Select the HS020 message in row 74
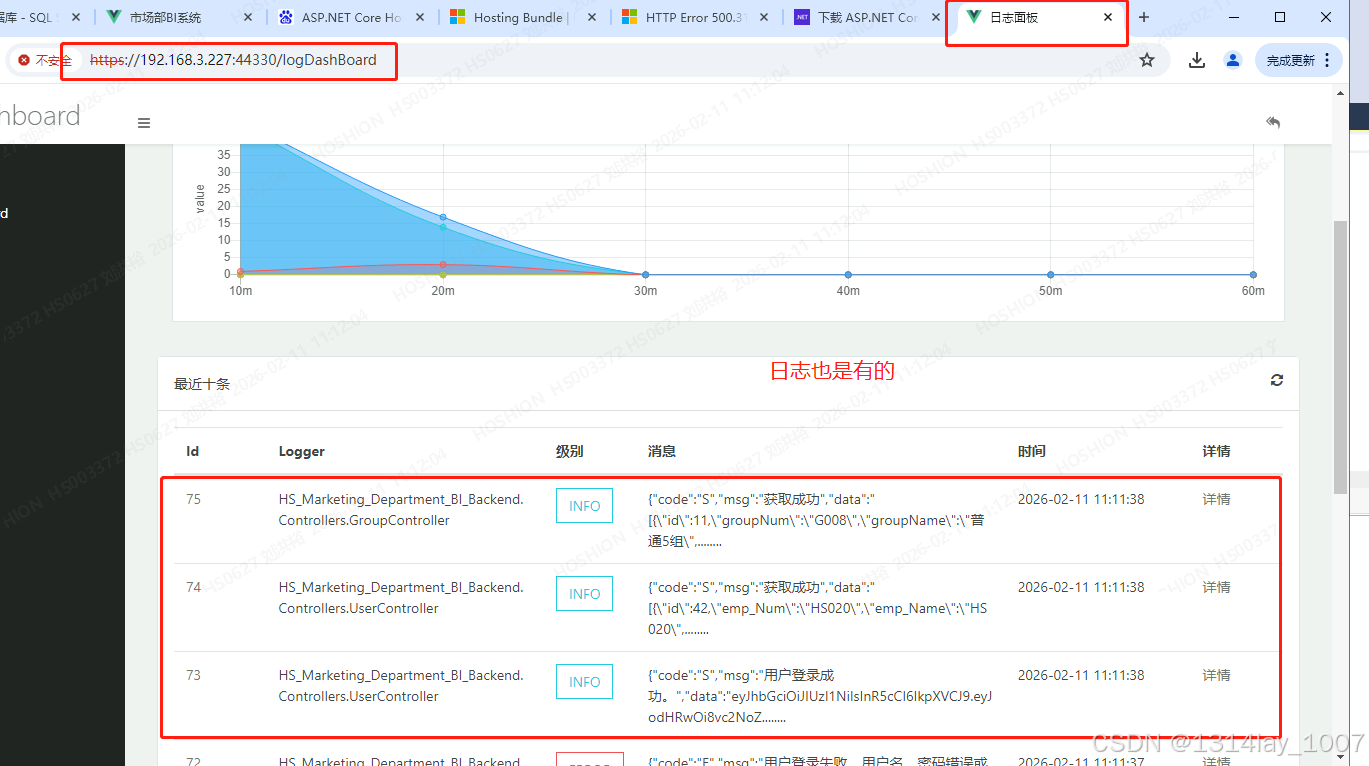This screenshot has height=766, width=1369. pyautogui.click(x=817, y=608)
